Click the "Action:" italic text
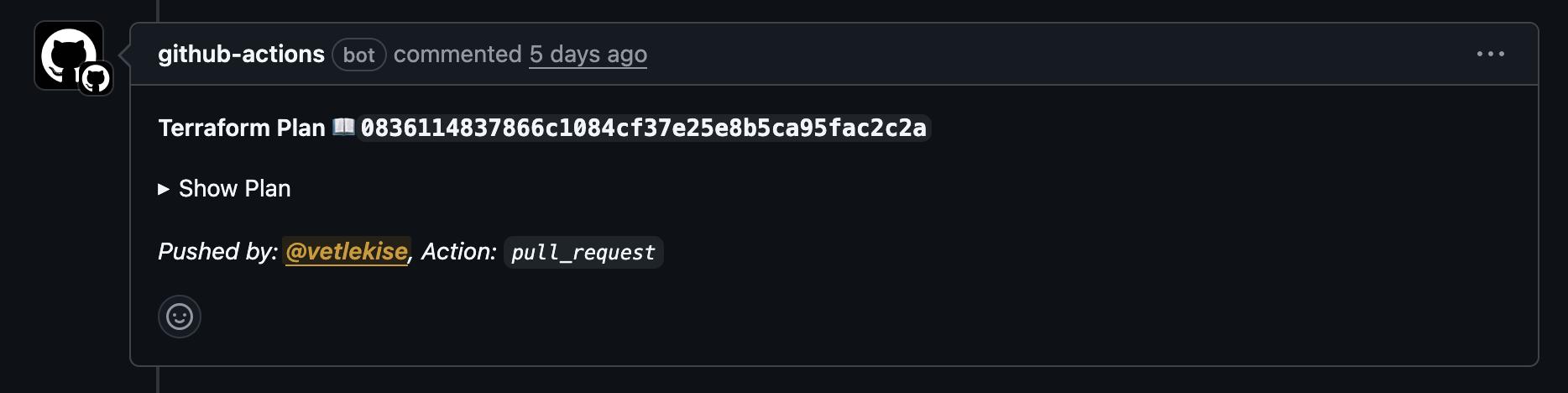The image size is (1568, 393). [459, 252]
